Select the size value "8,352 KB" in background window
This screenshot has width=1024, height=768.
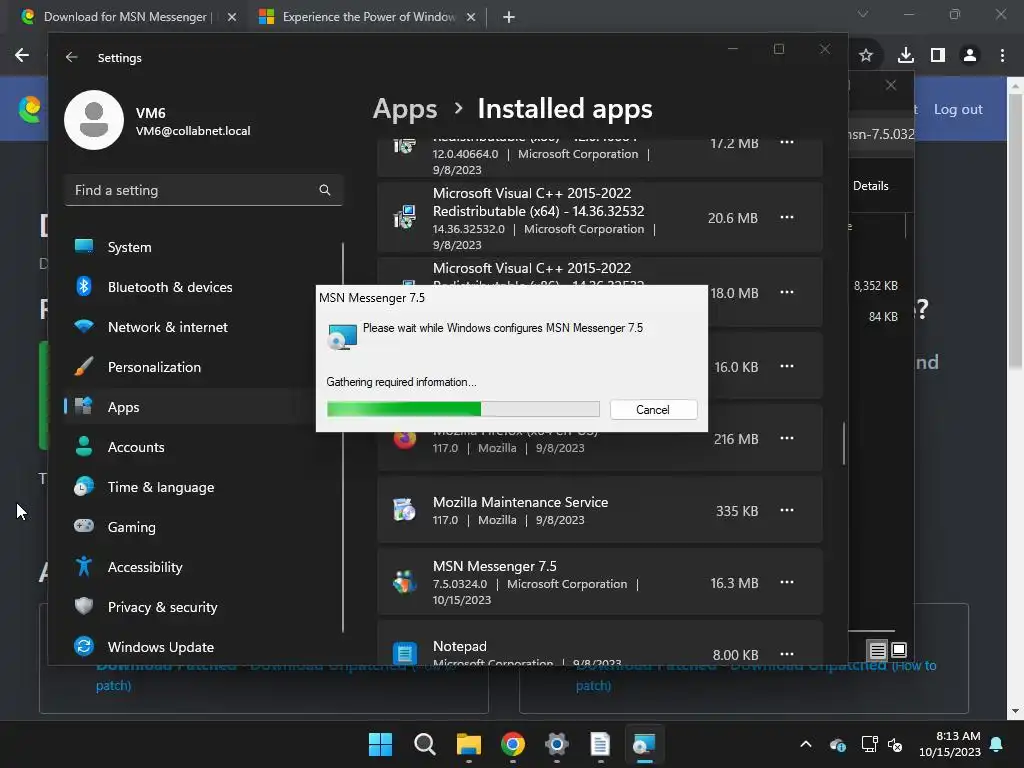click(x=876, y=285)
